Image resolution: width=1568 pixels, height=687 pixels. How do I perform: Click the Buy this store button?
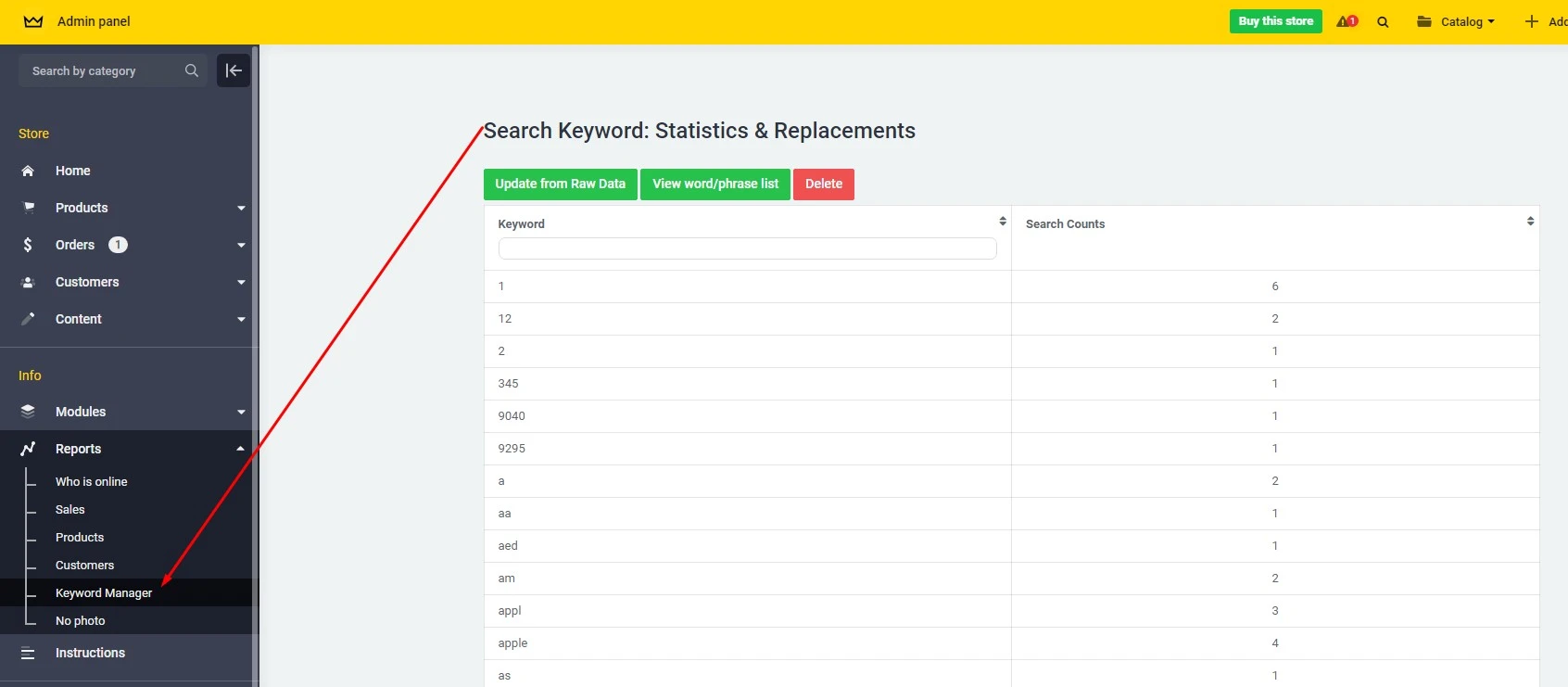coord(1276,21)
